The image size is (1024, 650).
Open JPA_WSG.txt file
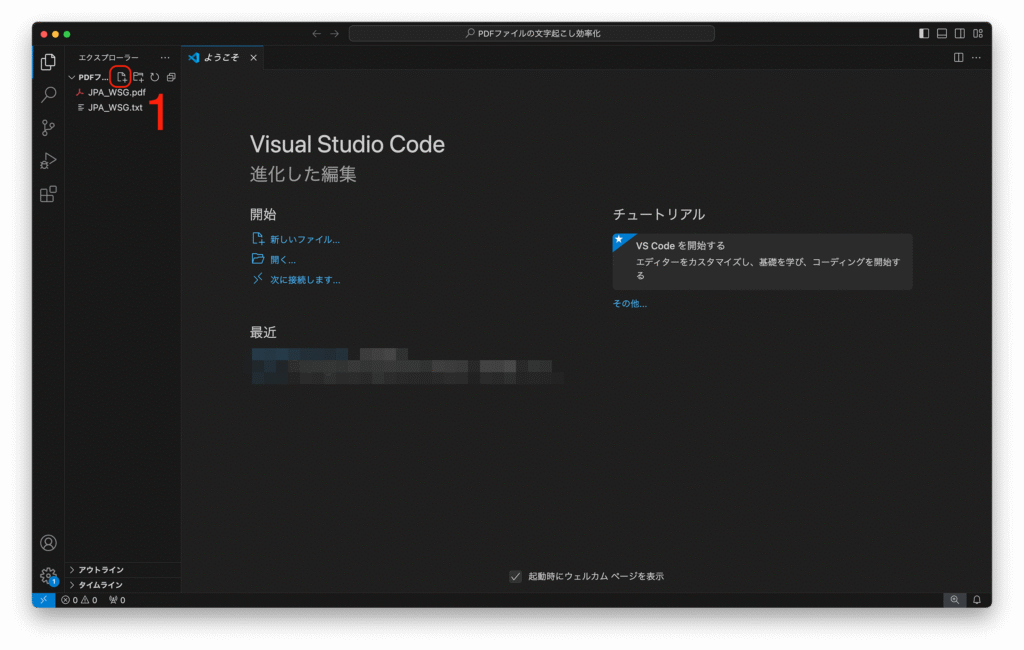[116, 107]
